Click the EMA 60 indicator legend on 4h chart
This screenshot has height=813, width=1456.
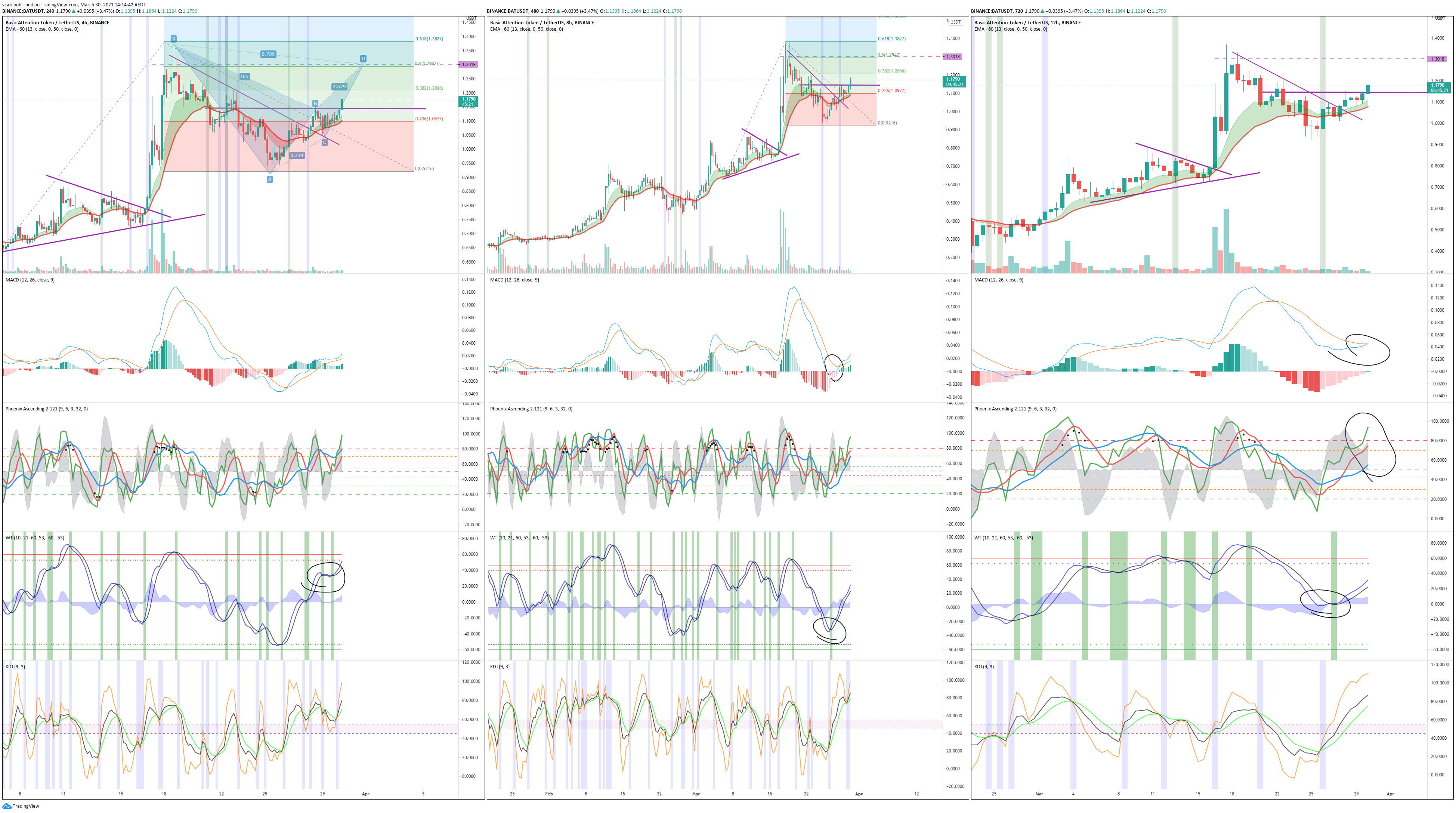42,29
